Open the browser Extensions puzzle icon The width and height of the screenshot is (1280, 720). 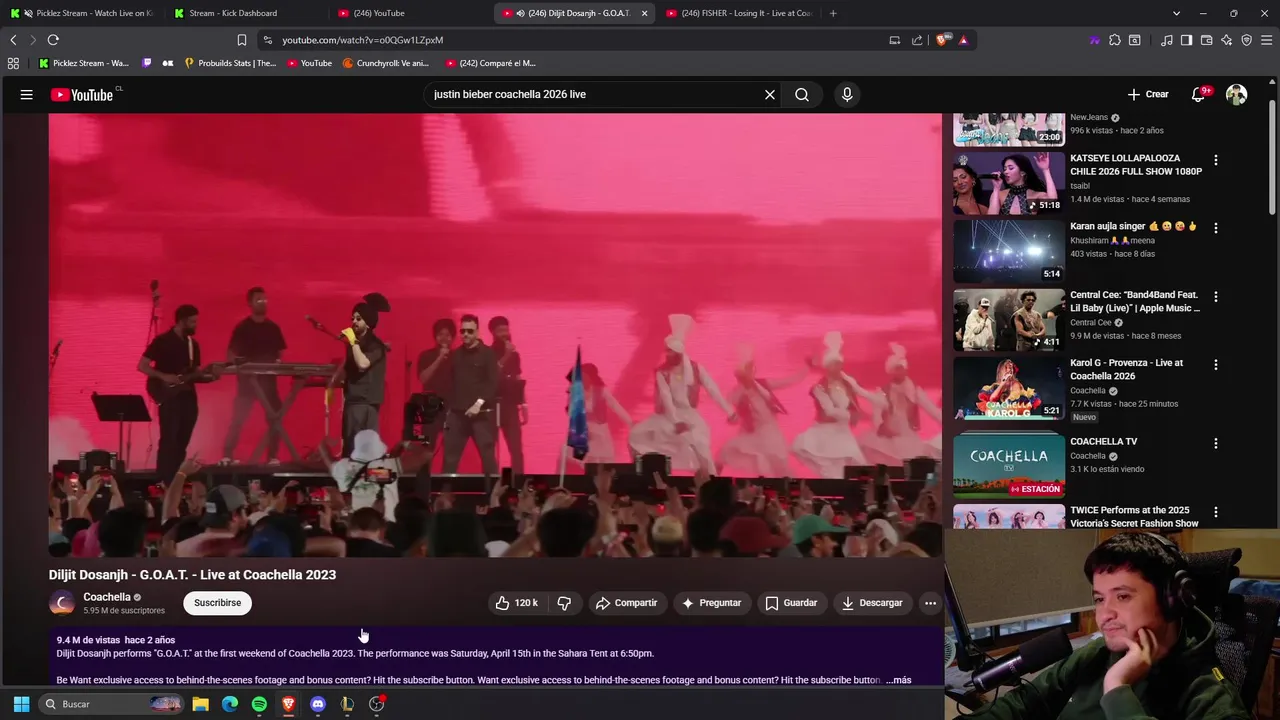[1115, 40]
